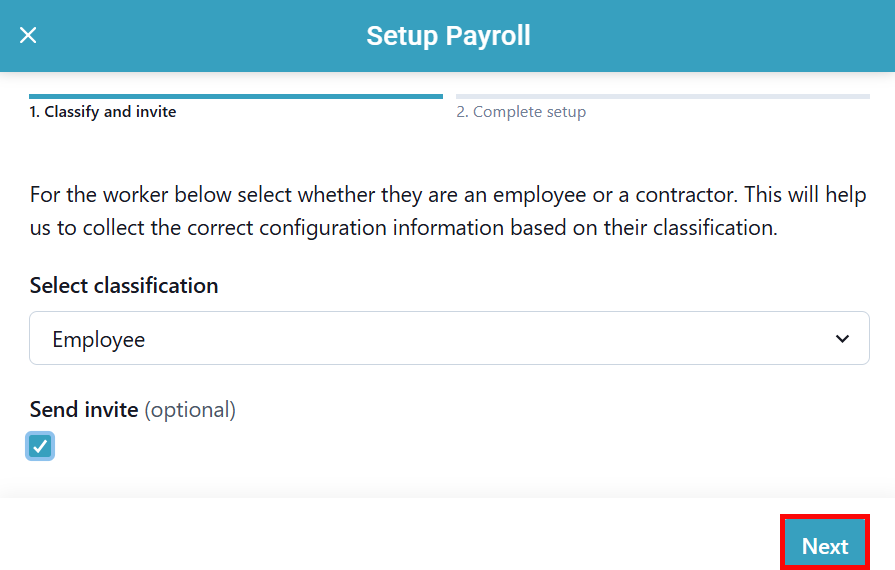Select the Employee value in the dropdown
Viewport: 895px width, 570px height.
[x=99, y=340]
